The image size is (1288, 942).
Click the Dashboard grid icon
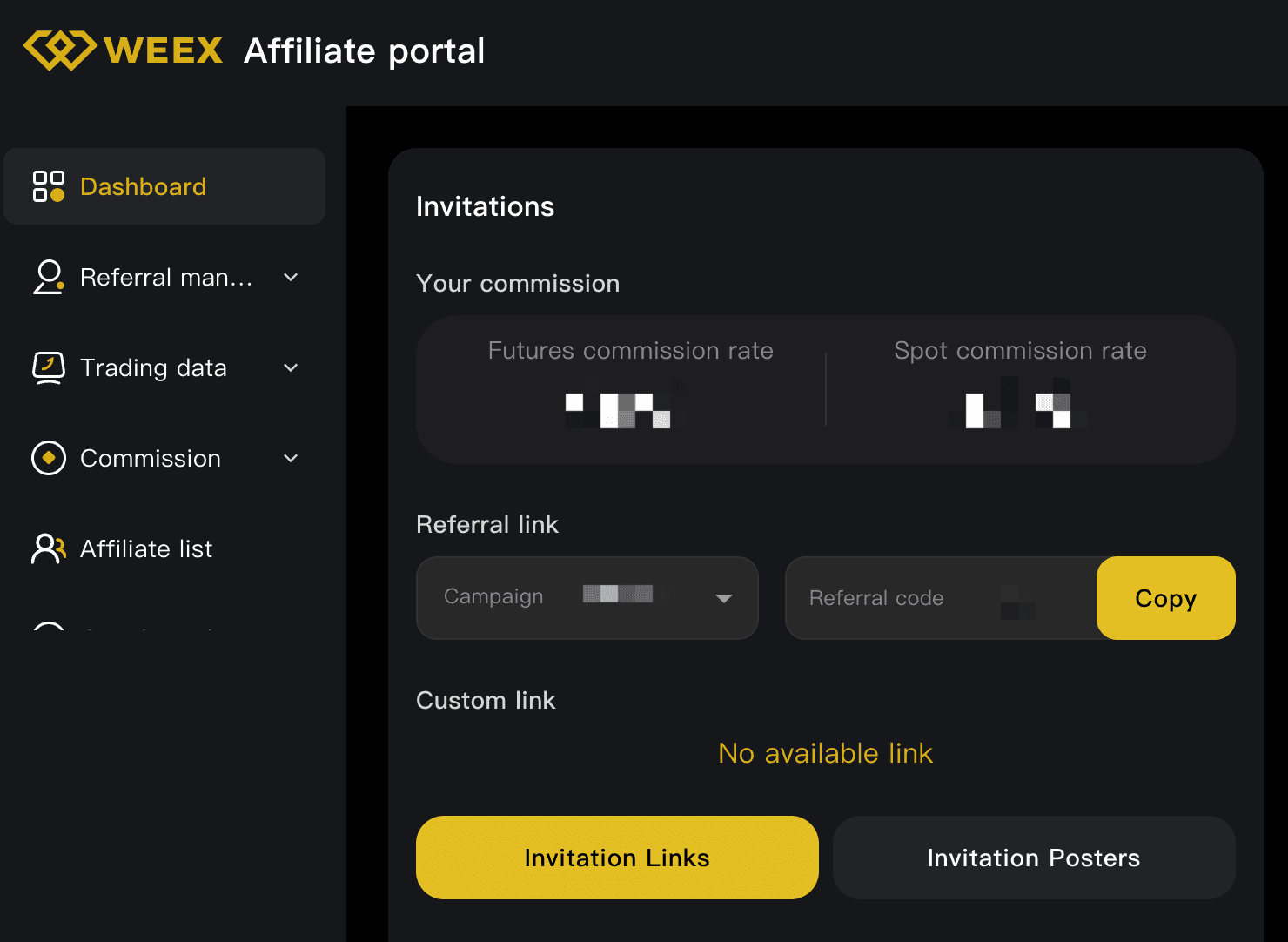click(x=49, y=186)
